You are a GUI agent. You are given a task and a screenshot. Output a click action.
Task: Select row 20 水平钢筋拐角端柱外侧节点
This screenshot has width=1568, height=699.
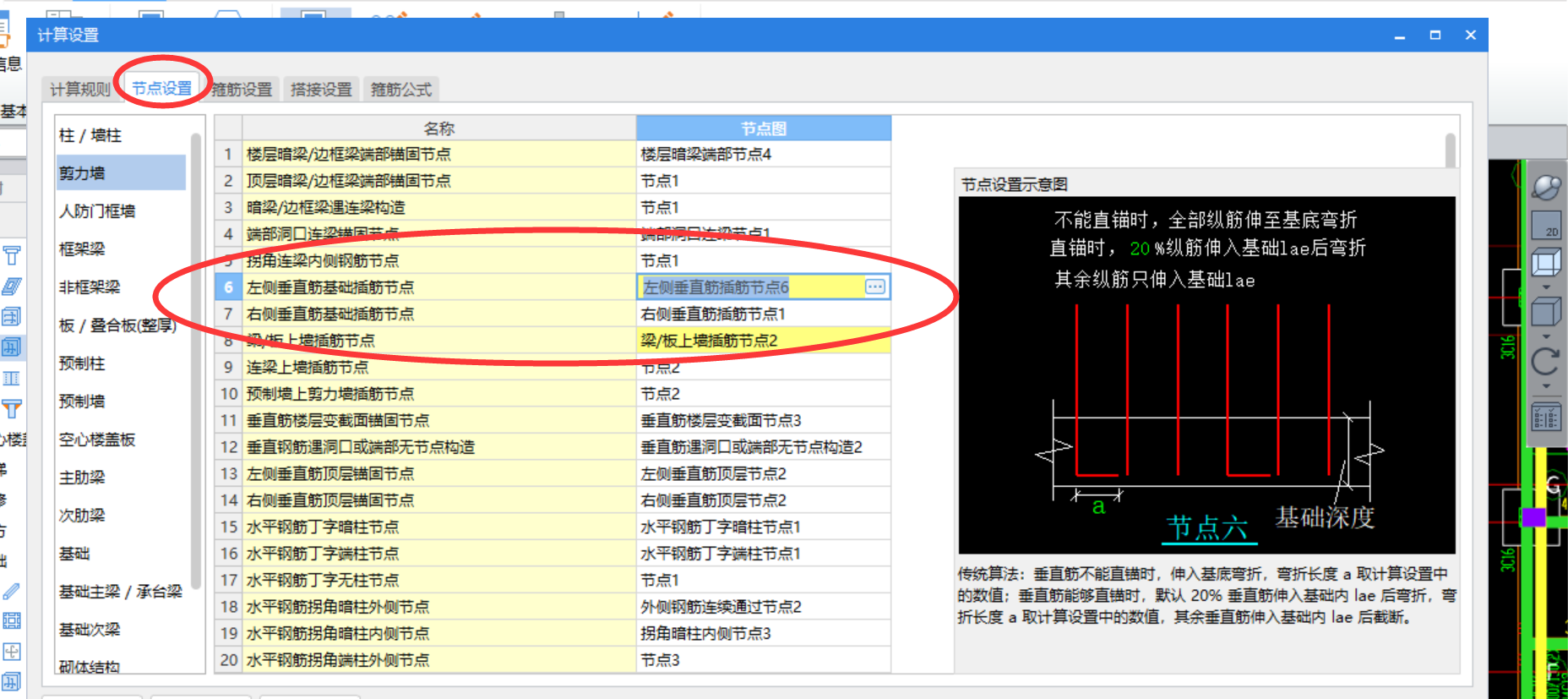coord(438,660)
